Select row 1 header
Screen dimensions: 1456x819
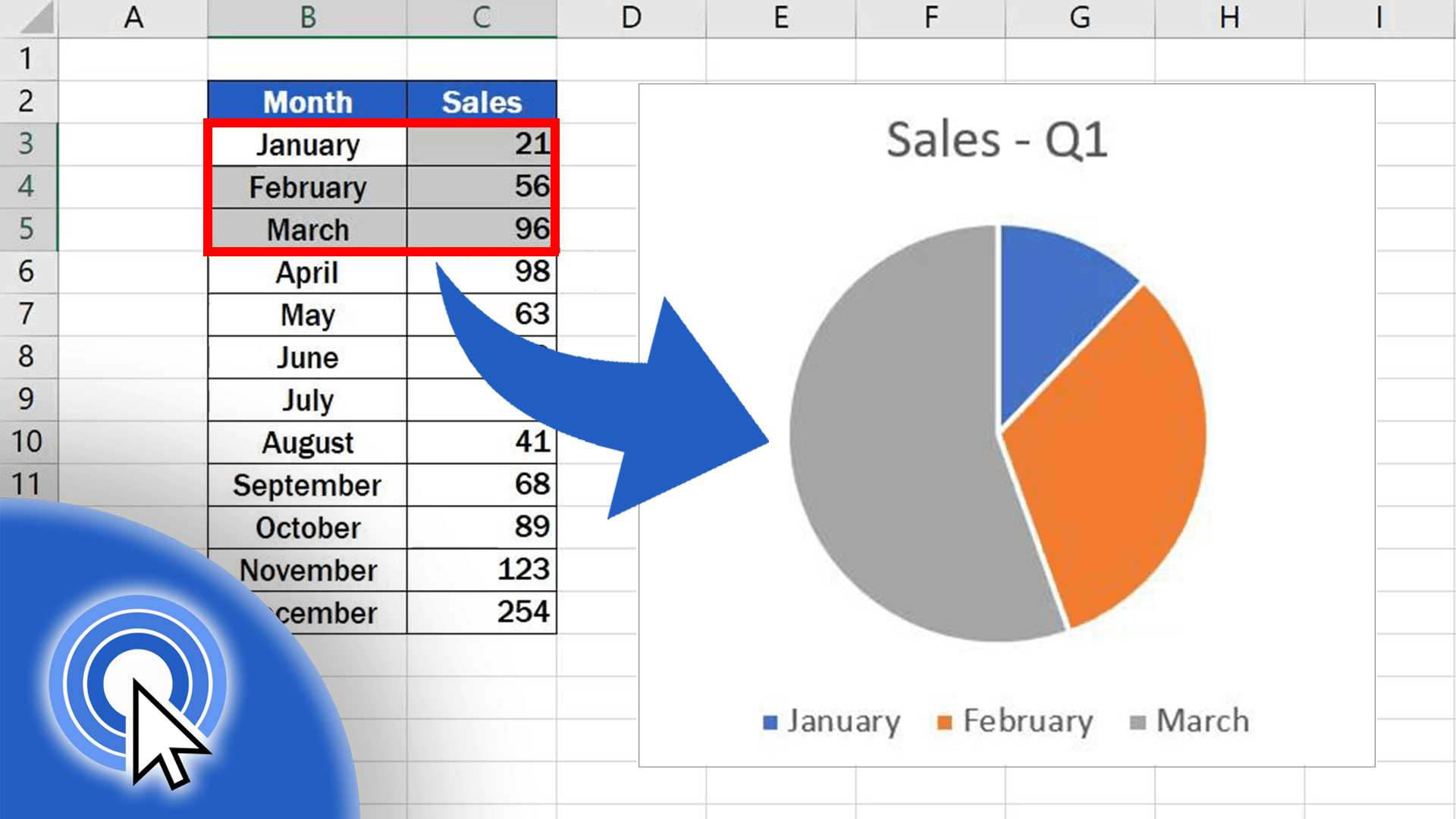28,58
